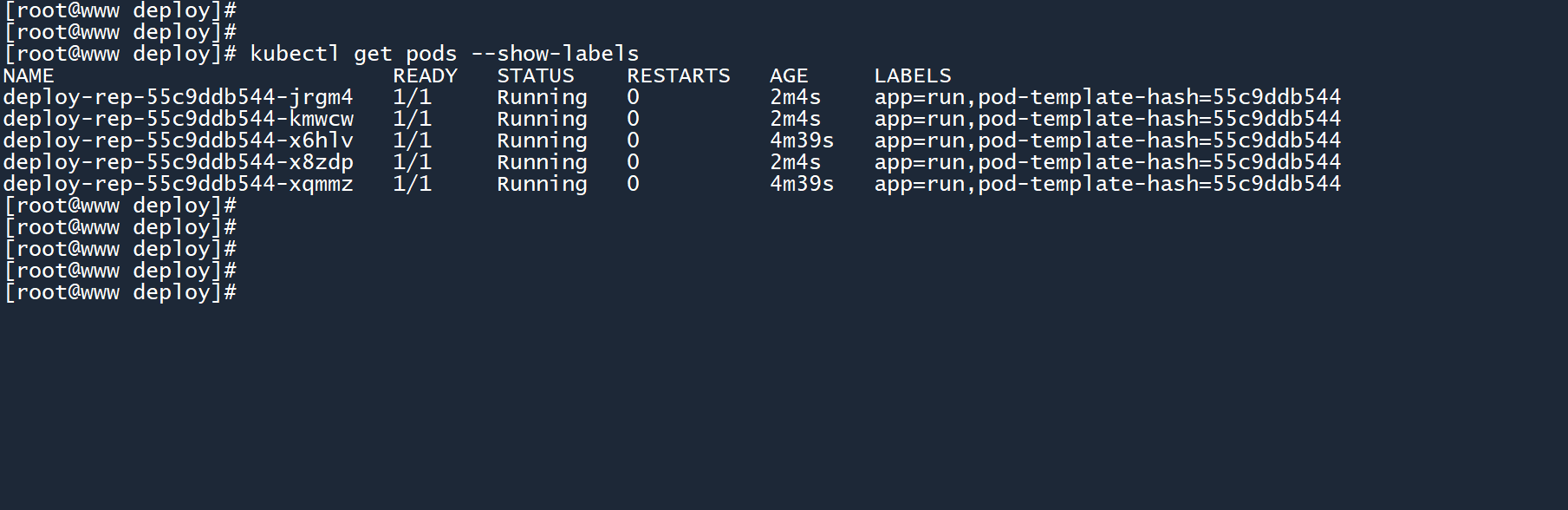Click the 1/1 ready value for kmwcw pod
This screenshot has width=1568, height=510.
(412, 119)
